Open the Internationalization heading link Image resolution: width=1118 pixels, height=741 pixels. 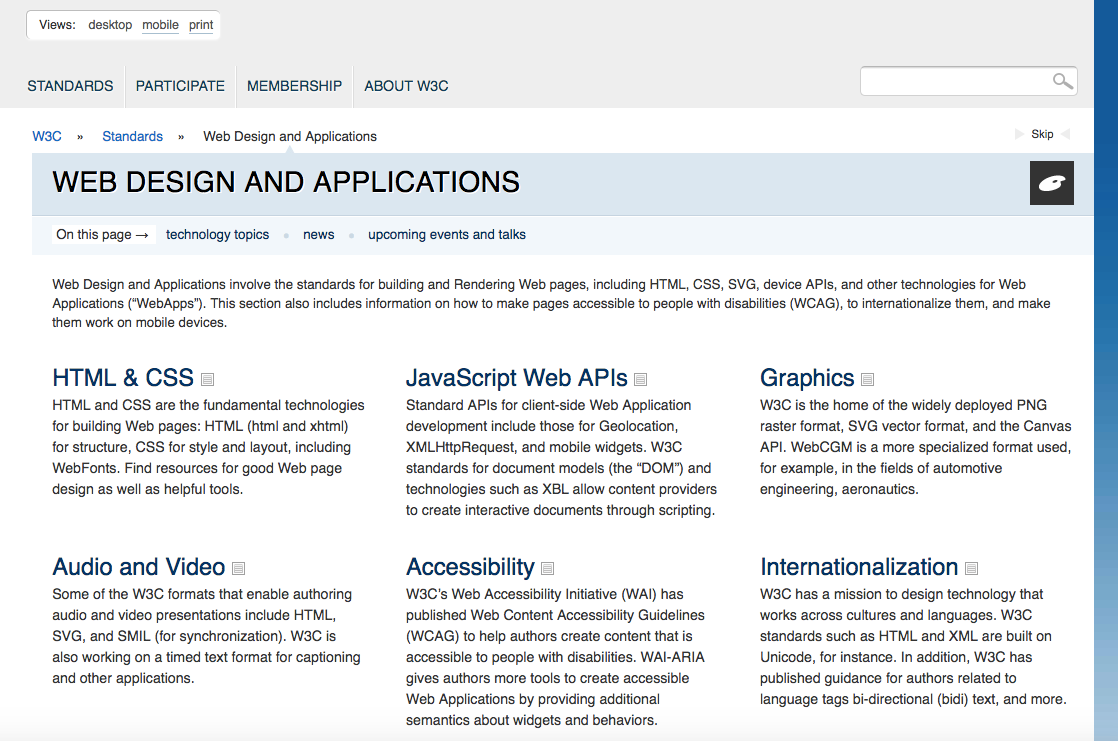(859, 567)
